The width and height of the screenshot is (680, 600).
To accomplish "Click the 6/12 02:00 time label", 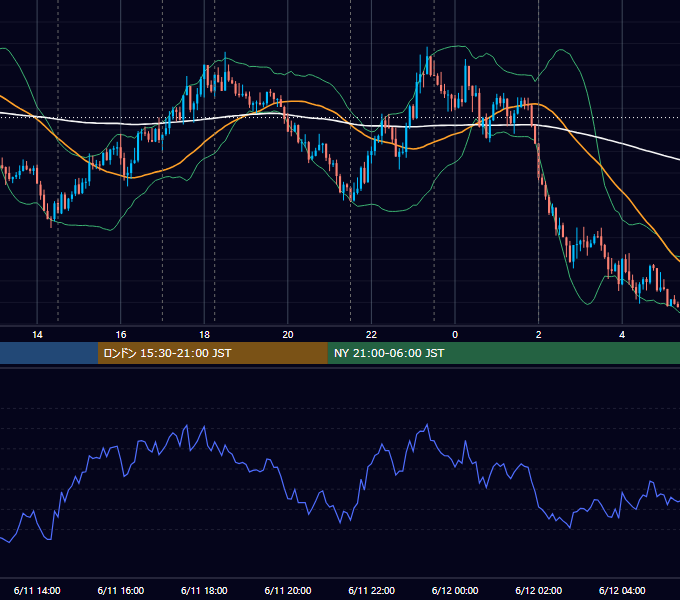I will [x=539, y=590].
